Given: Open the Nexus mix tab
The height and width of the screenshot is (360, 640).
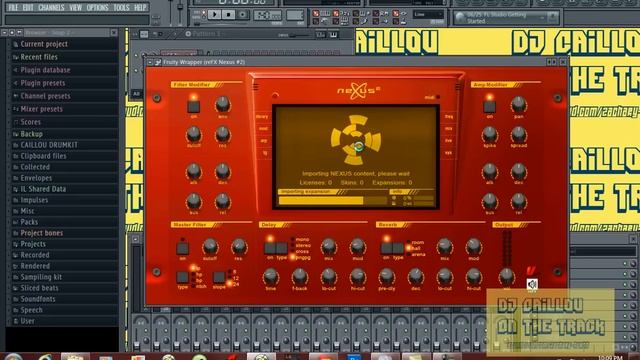Looking at the screenshot, I should pos(449,129).
